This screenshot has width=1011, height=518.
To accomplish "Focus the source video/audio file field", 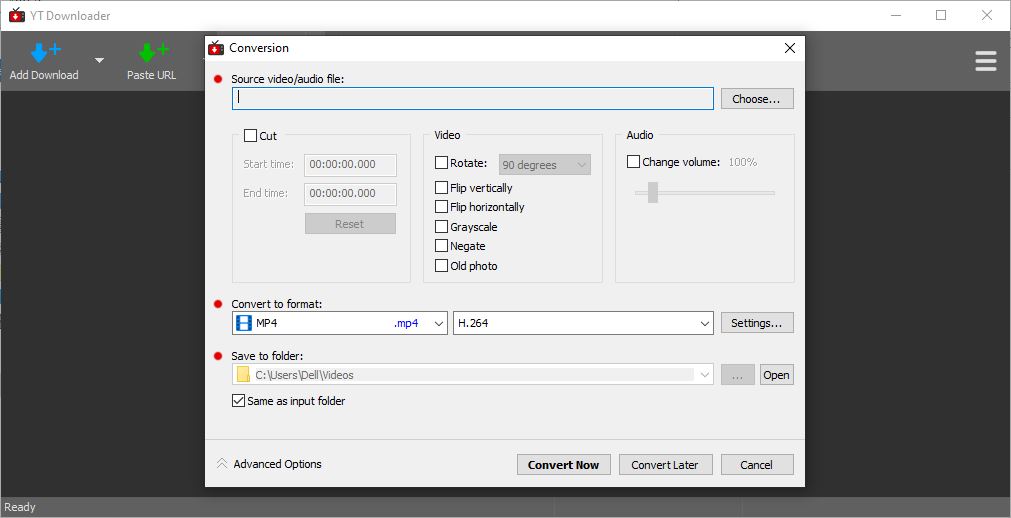I will coord(473,99).
